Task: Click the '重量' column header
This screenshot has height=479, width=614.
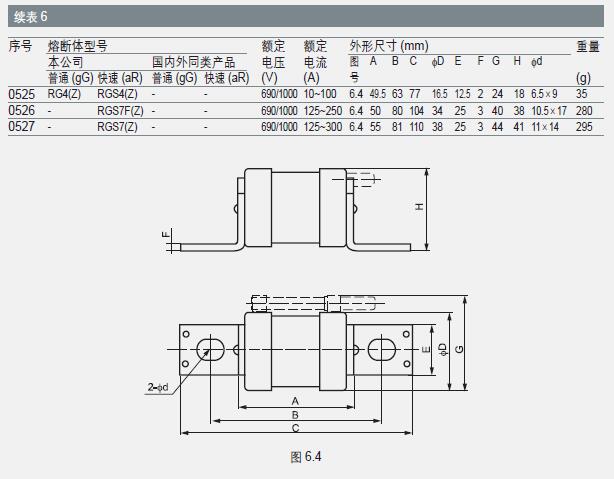Action: point(587,46)
